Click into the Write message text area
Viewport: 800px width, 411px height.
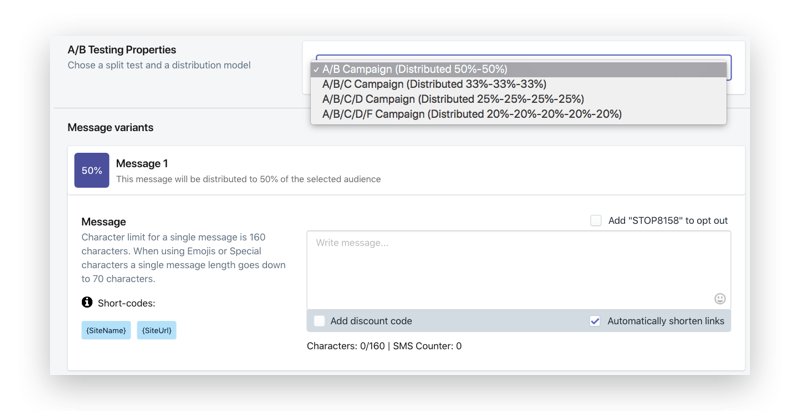click(518, 270)
